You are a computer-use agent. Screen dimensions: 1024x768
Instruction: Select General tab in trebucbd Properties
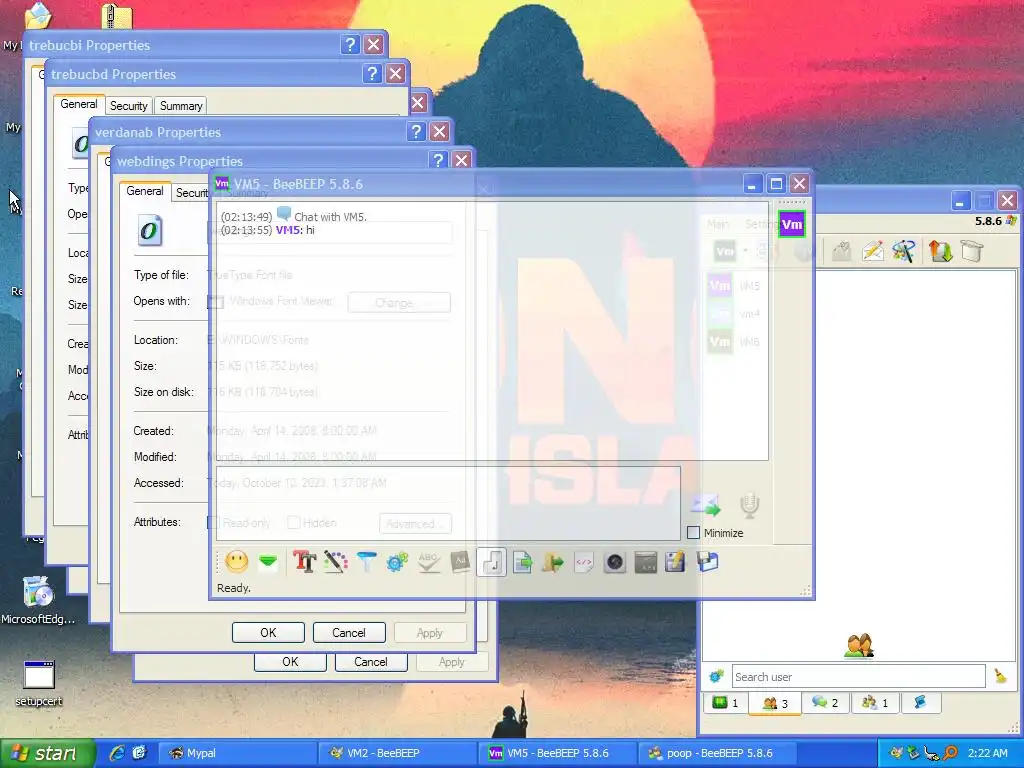[x=79, y=104]
